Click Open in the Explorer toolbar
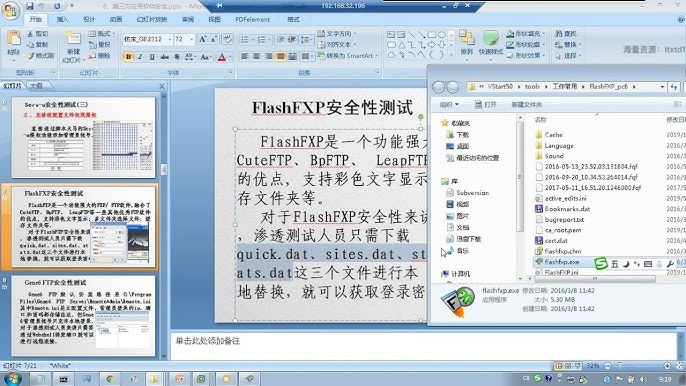686x386 pixels. click(486, 105)
